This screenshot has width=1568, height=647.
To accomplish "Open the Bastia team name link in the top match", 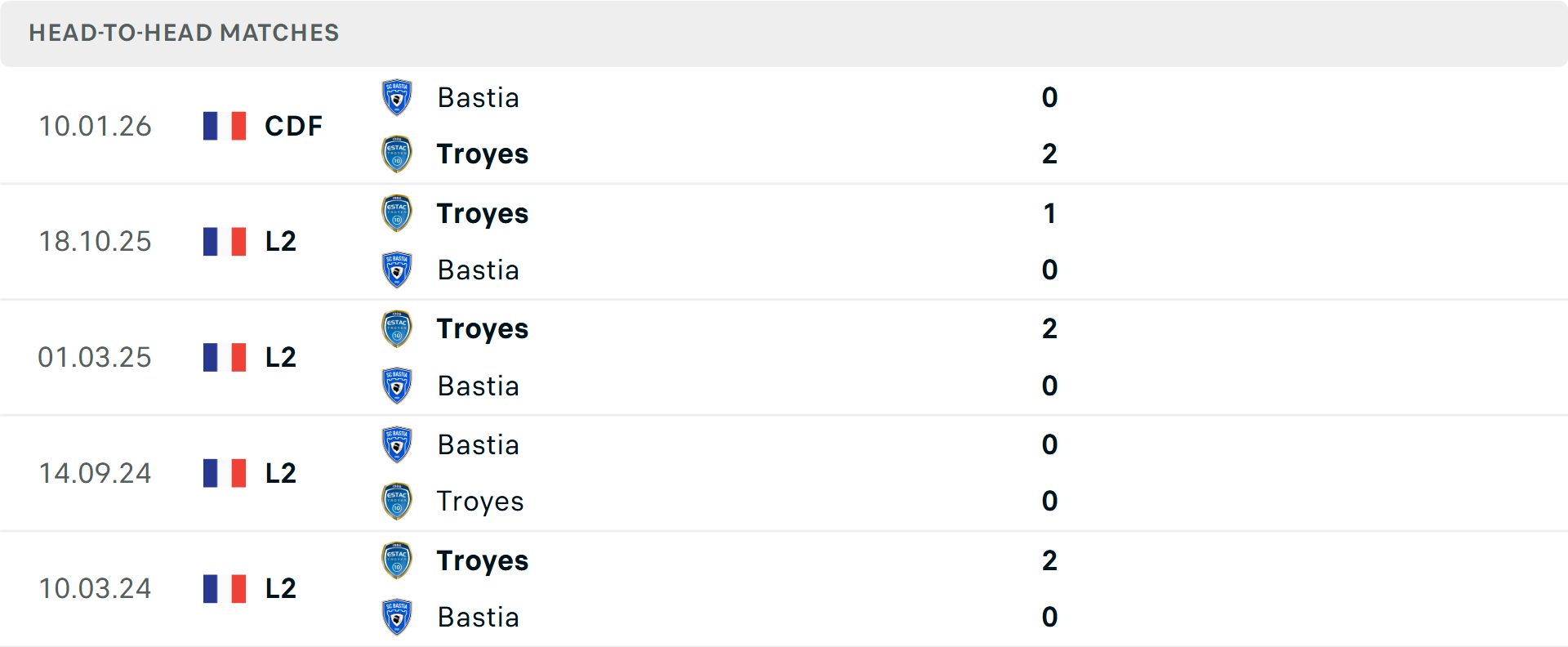I will (479, 97).
